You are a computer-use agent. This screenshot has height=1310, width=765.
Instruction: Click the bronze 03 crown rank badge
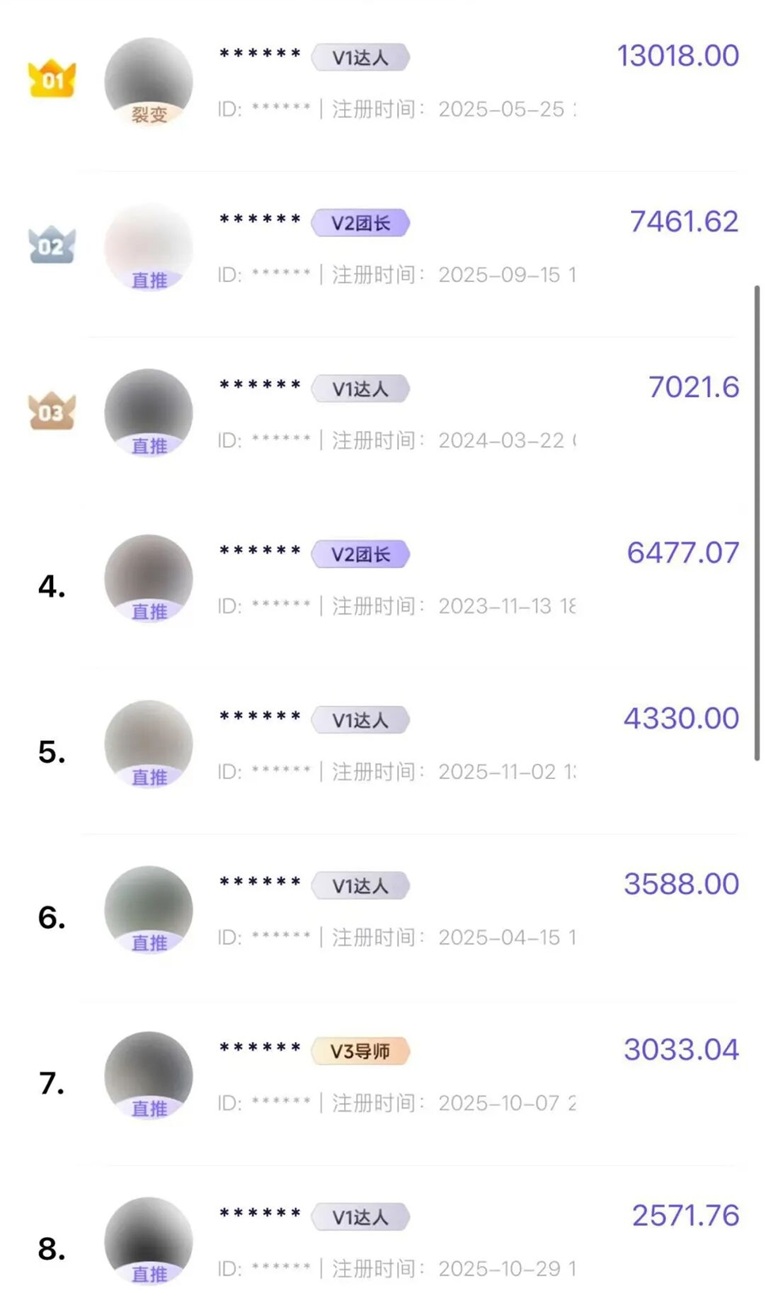pos(51,411)
